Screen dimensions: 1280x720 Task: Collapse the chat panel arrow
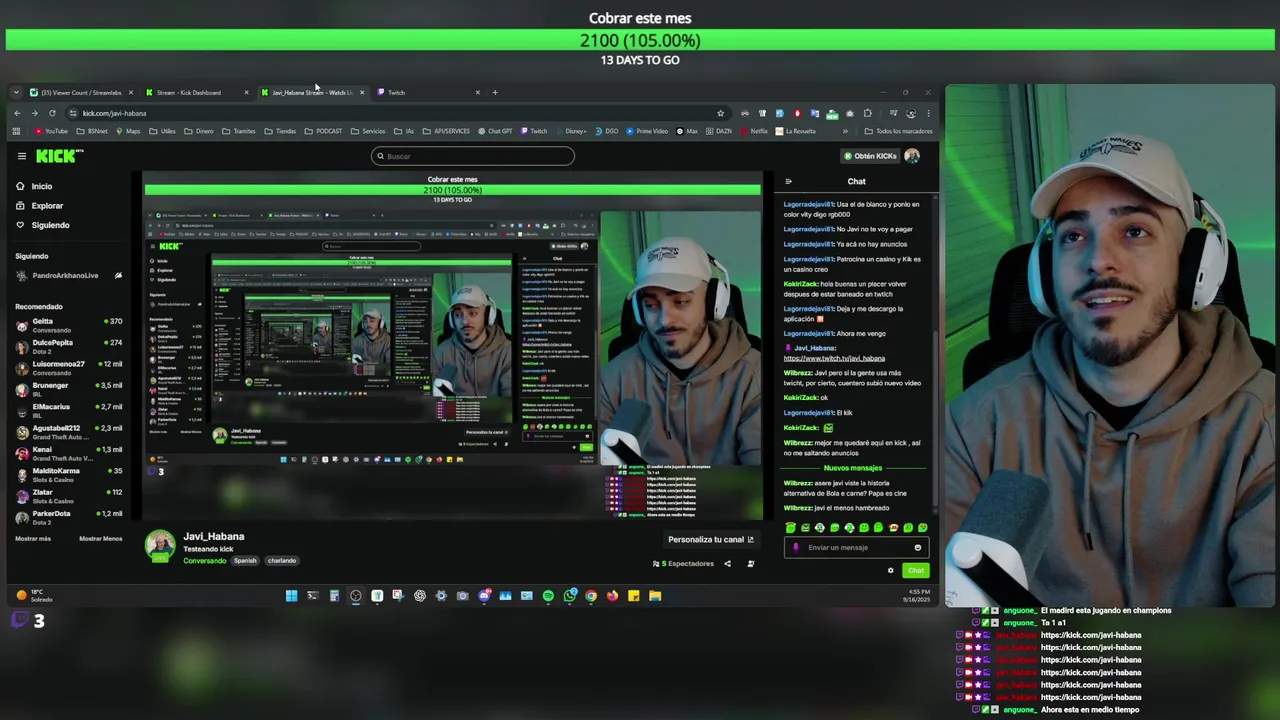tap(788, 182)
